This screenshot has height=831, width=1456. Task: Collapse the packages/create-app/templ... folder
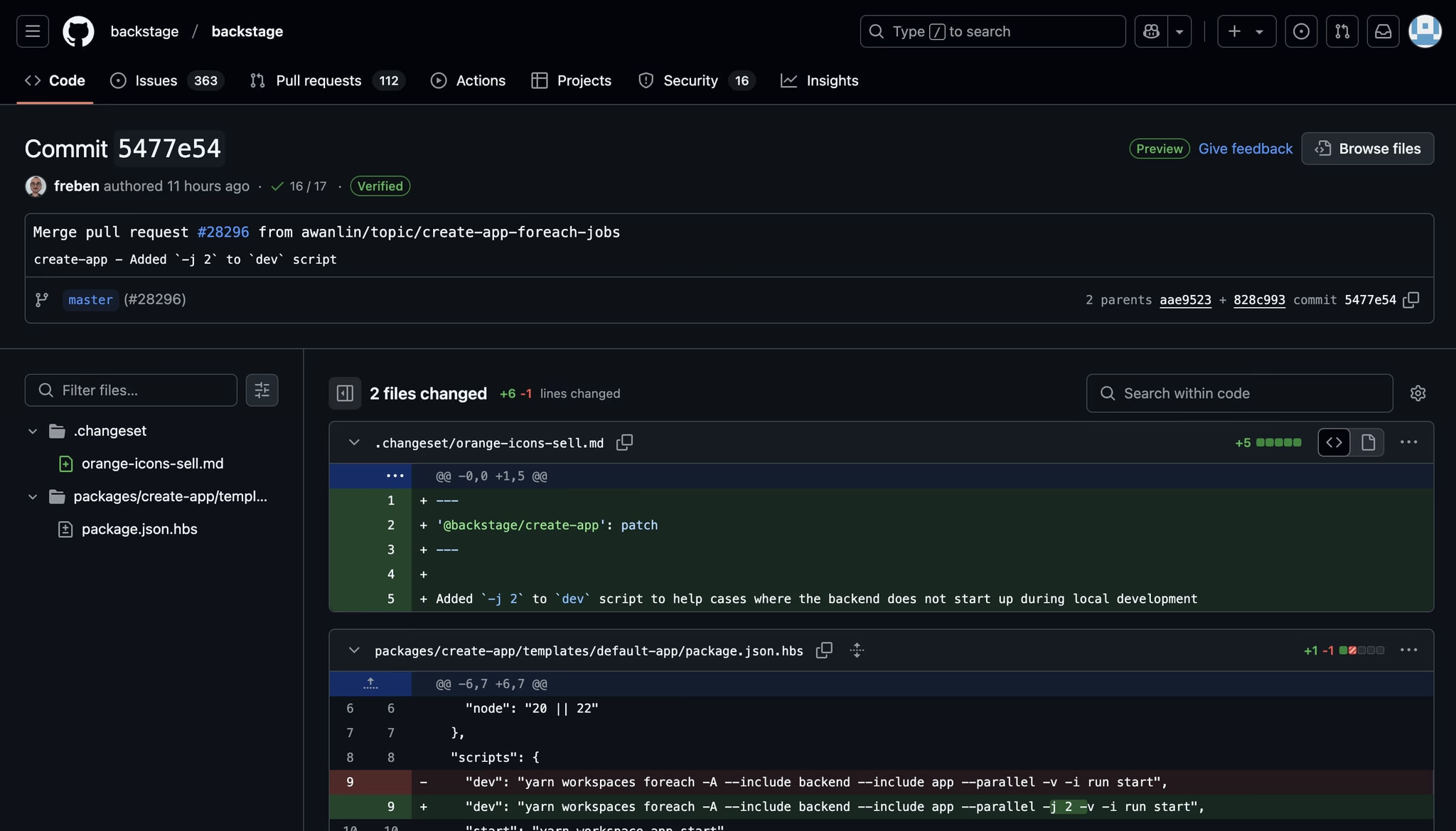(x=33, y=496)
